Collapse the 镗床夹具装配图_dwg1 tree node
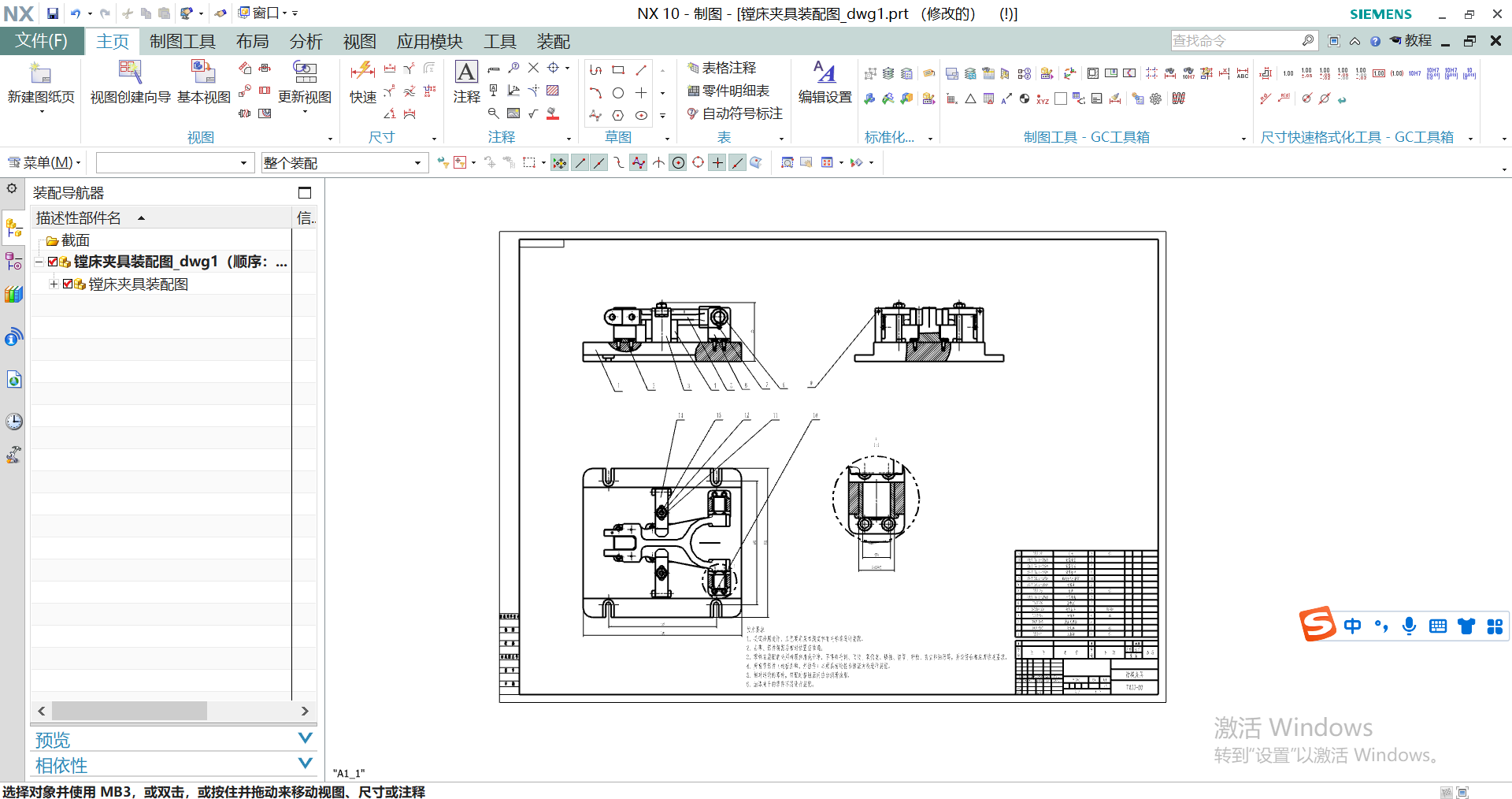The height and width of the screenshot is (799, 1512). tap(39, 262)
